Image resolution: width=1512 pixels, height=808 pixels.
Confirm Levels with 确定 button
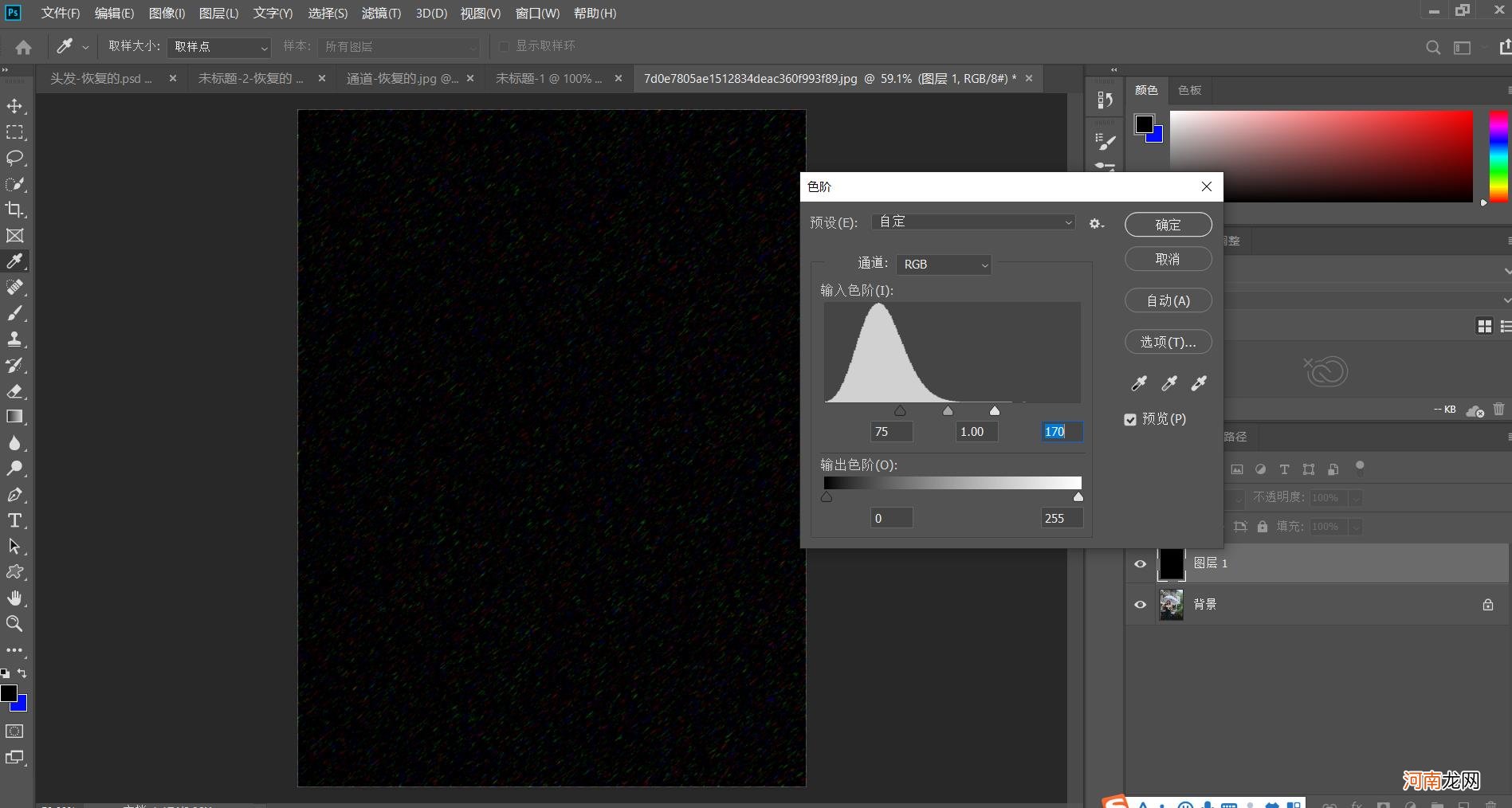(x=1168, y=225)
